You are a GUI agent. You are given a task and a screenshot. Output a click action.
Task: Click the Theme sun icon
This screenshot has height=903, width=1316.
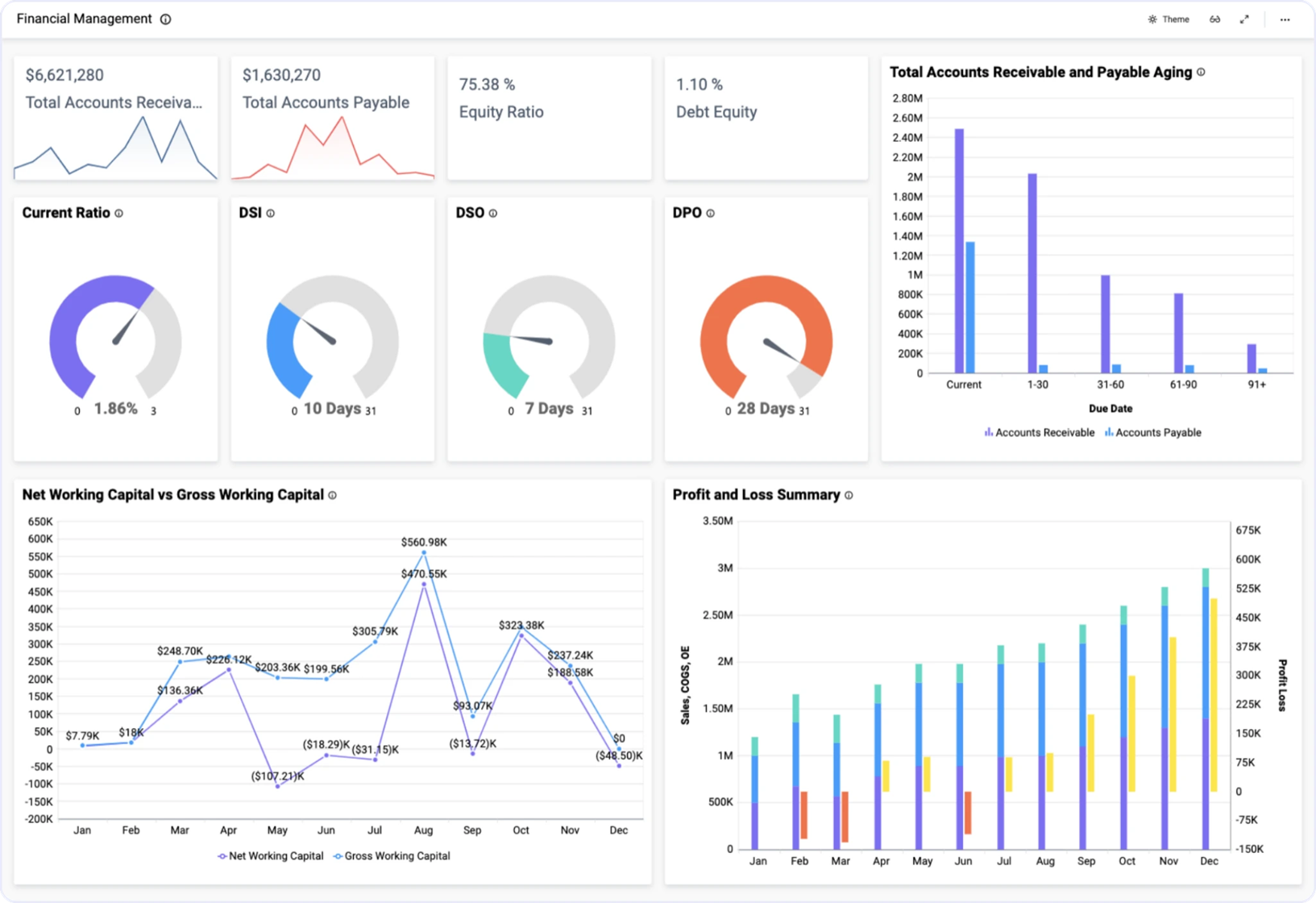point(1152,19)
